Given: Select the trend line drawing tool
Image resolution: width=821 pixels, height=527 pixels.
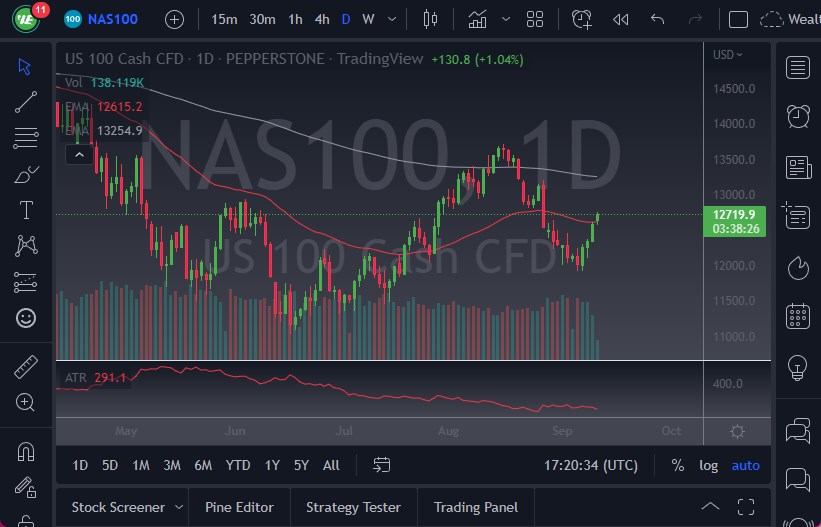Looking at the screenshot, I should pyautogui.click(x=26, y=102).
